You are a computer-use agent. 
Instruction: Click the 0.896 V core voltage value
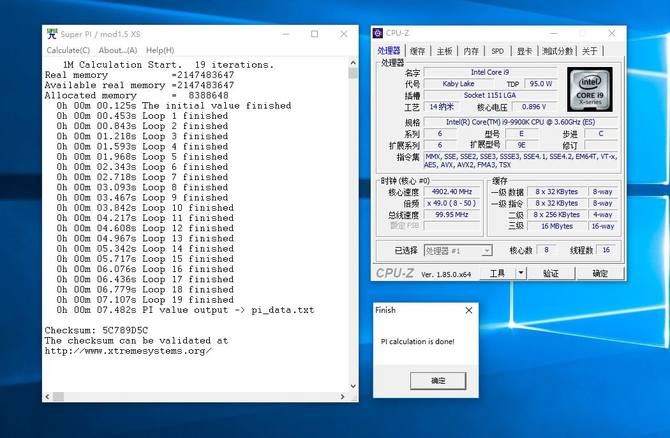coord(534,107)
